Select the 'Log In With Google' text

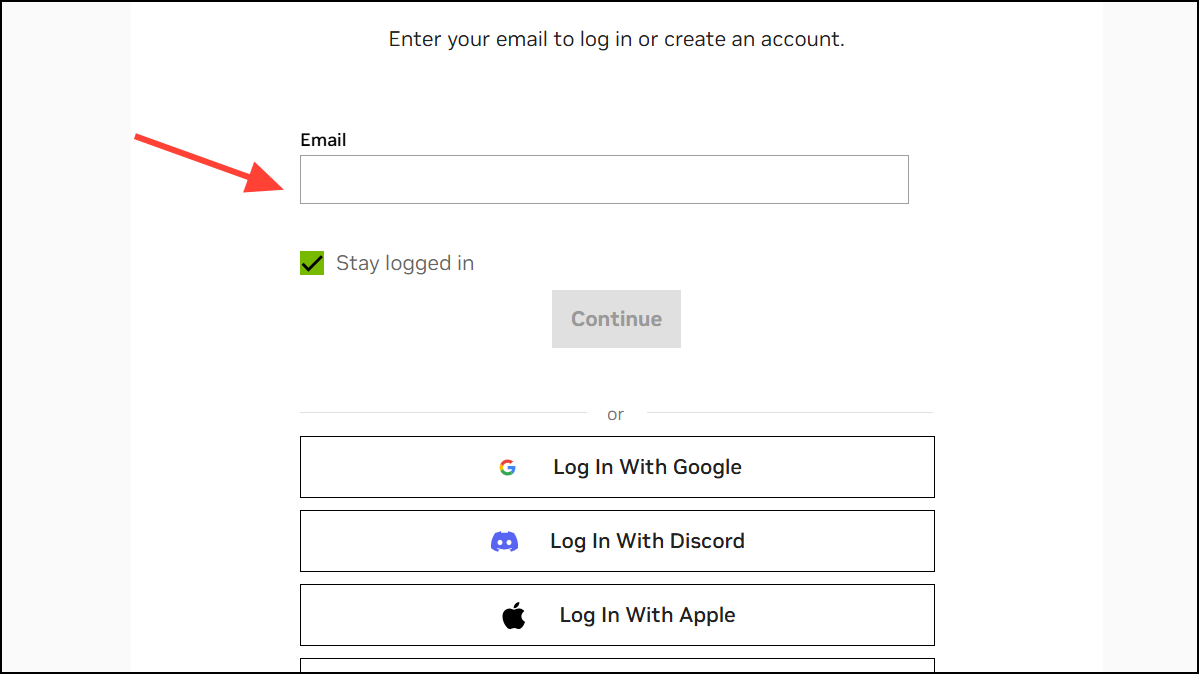pos(647,467)
